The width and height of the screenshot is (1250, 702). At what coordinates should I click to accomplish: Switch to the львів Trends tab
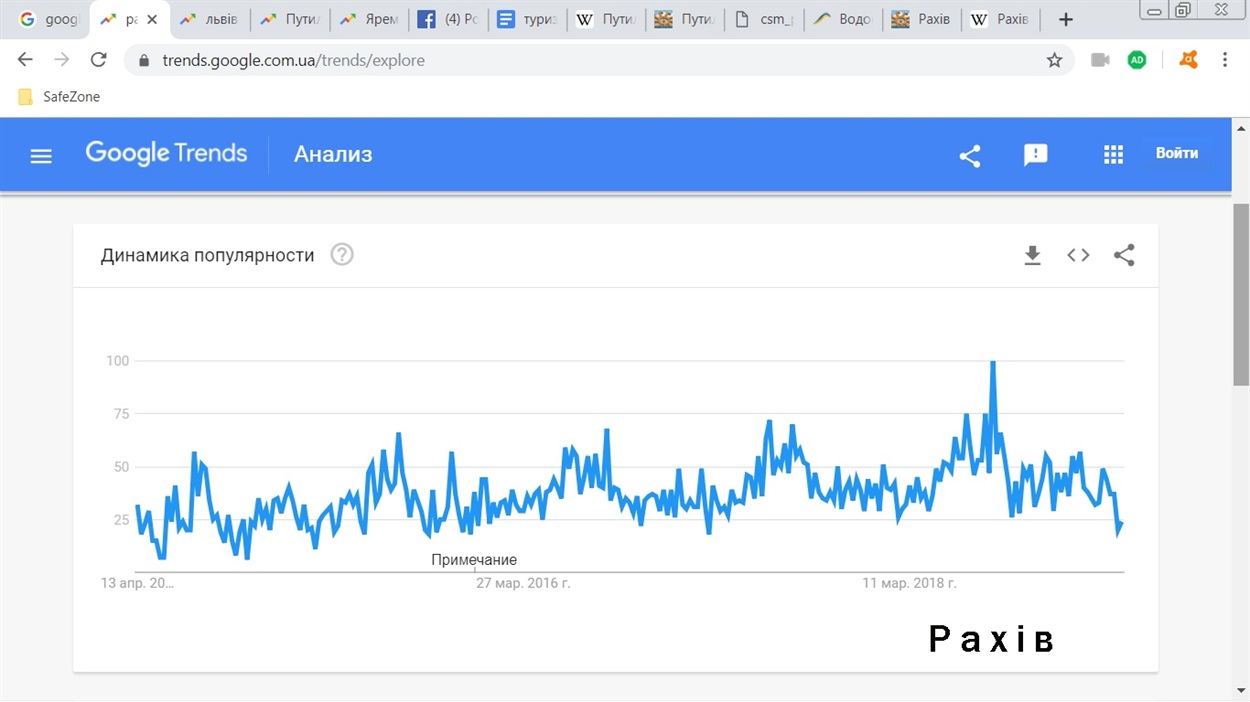(208, 19)
